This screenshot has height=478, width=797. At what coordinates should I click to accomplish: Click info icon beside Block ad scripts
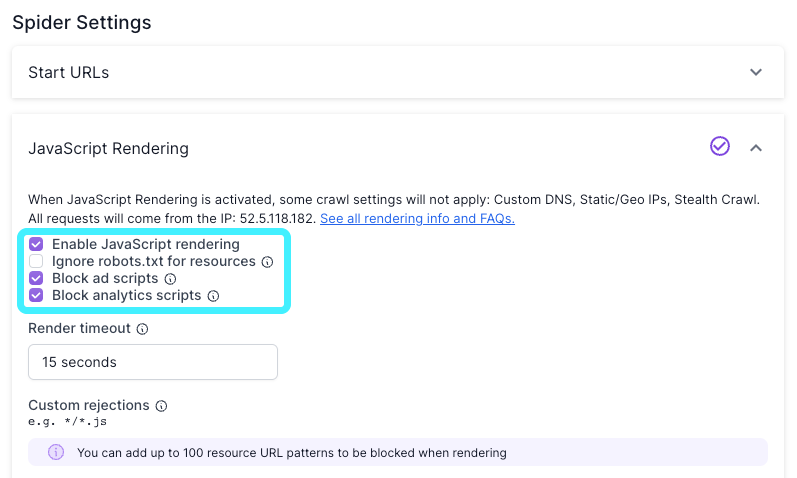point(170,279)
